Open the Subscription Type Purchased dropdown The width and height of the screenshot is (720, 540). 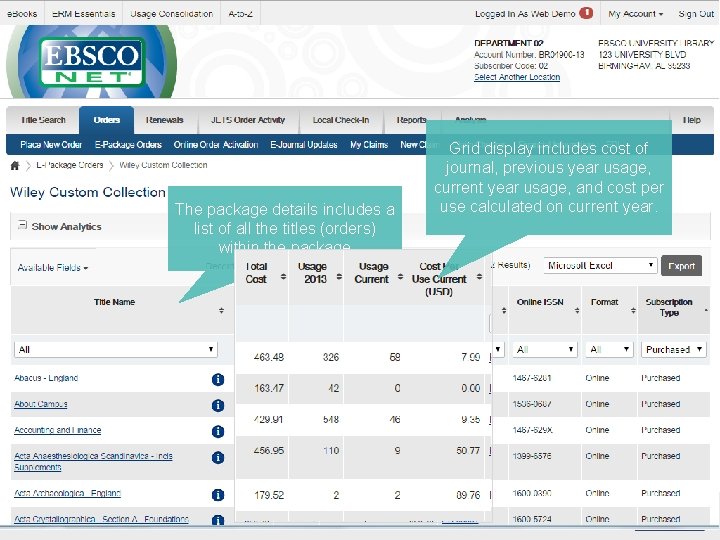click(x=674, y=349)
